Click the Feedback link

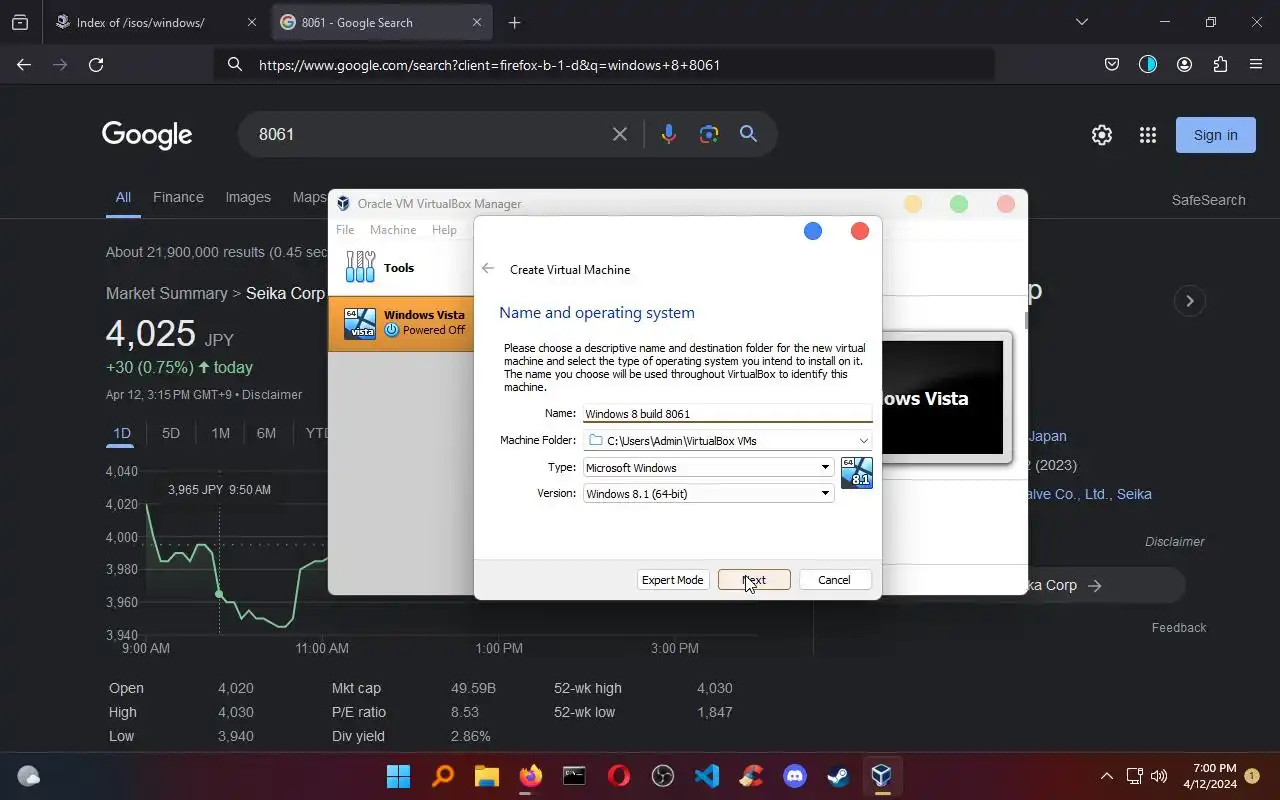pos(1179,628)
